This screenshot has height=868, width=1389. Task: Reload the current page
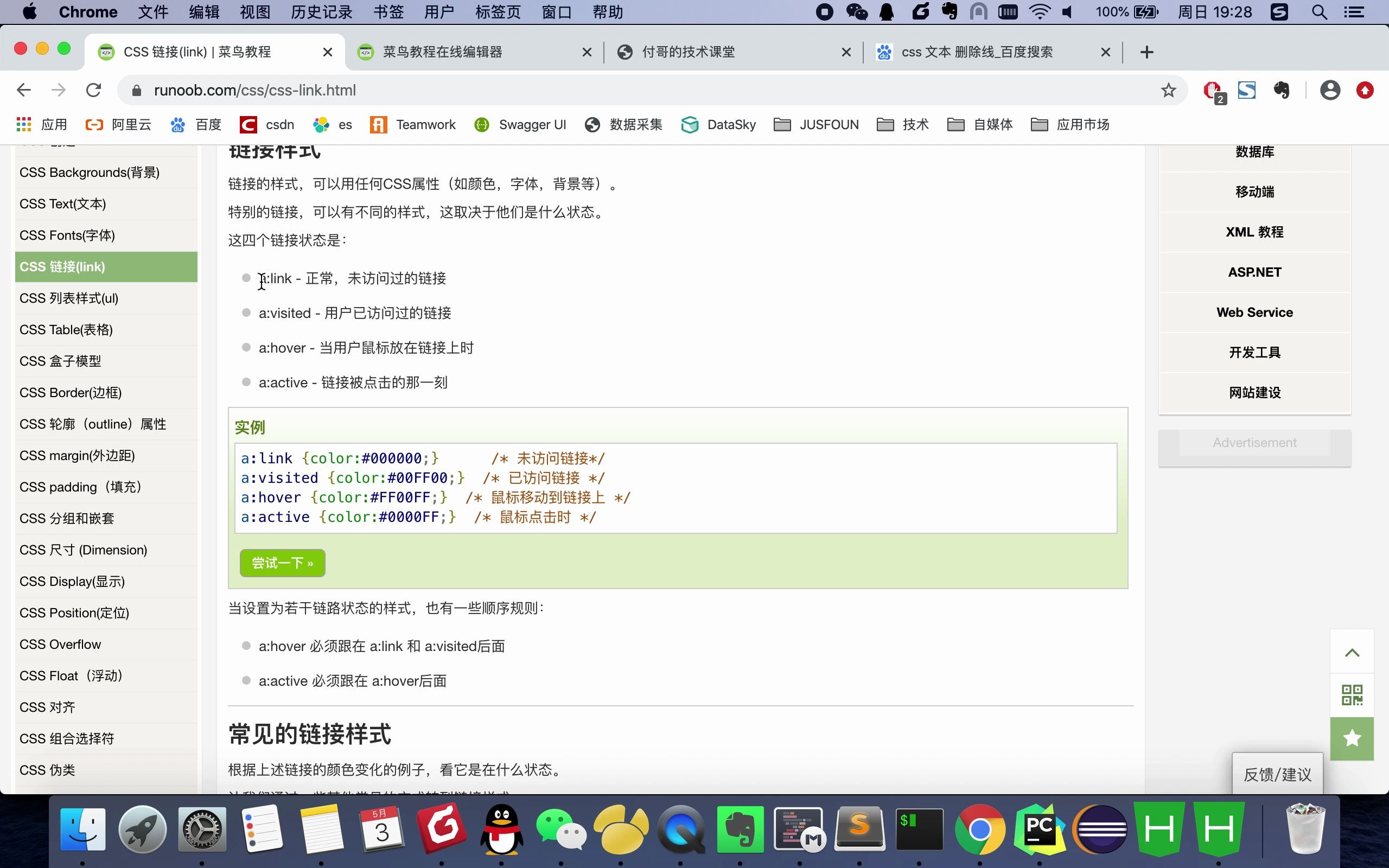coord(93,90)
